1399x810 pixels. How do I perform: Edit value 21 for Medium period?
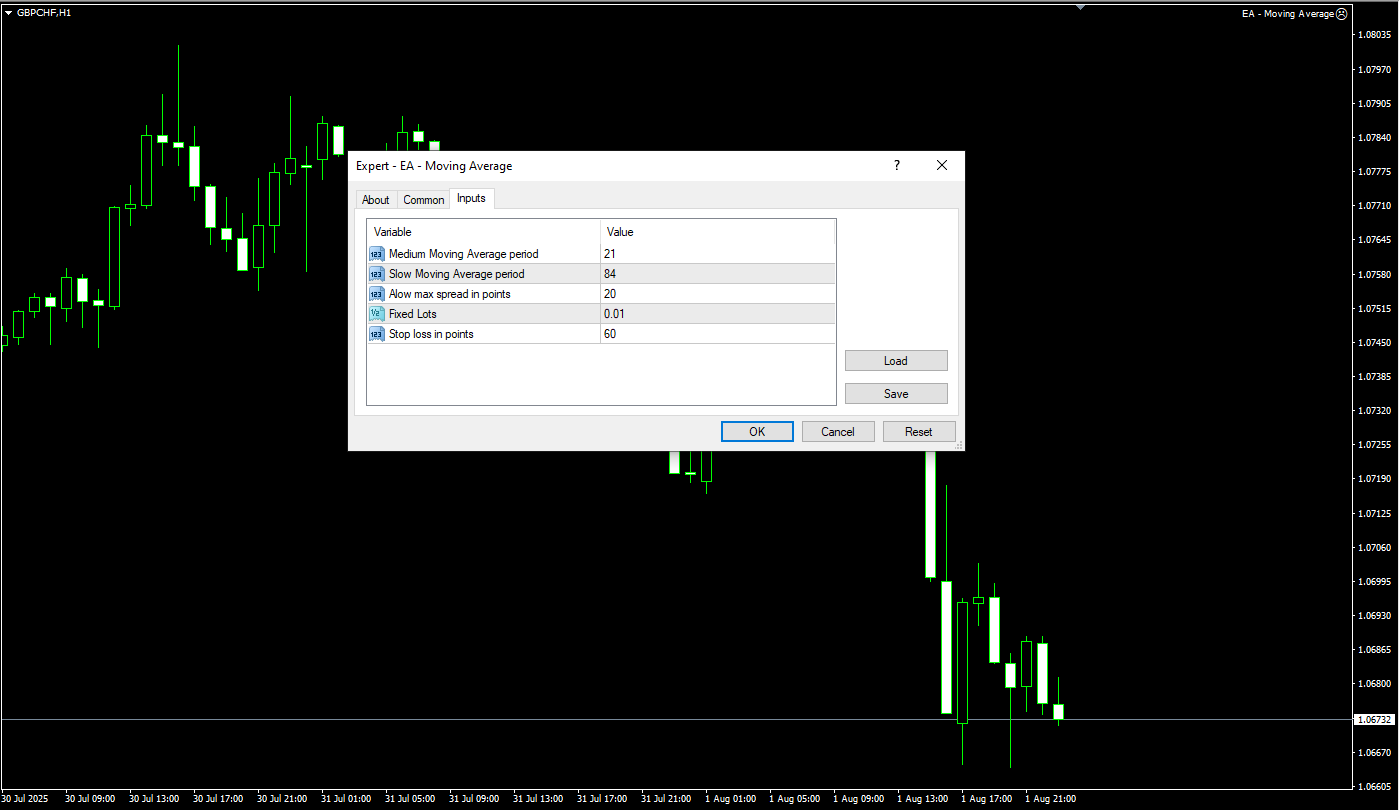(x=717, y=254)
